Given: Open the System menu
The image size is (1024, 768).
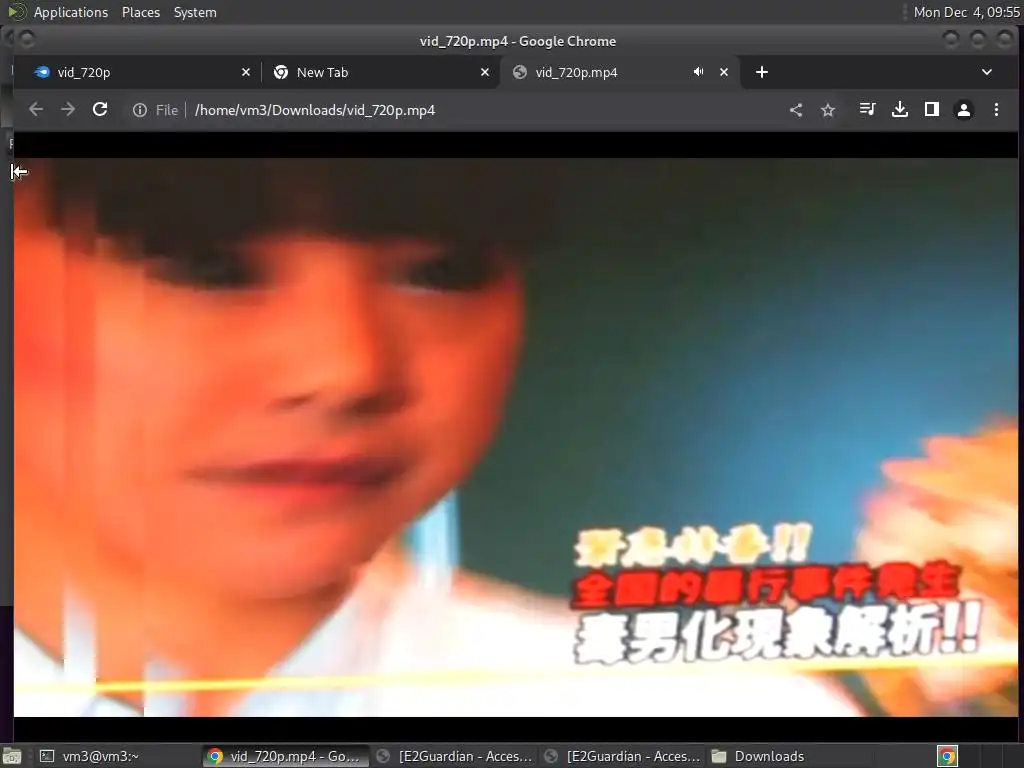Looking at the screenshot, I should pos(195,12).
